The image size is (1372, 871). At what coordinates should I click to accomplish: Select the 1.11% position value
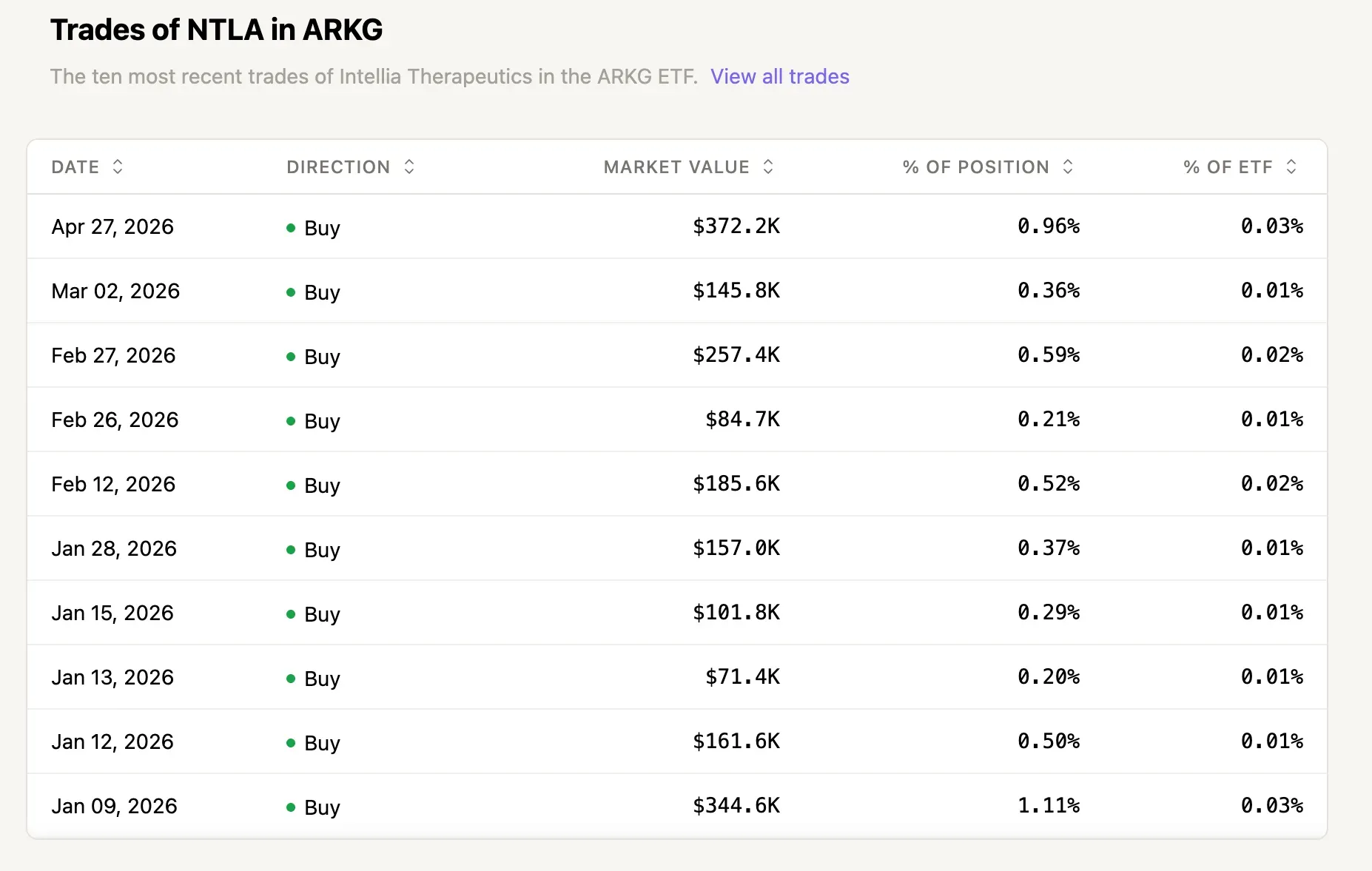tap(1048, 806)
